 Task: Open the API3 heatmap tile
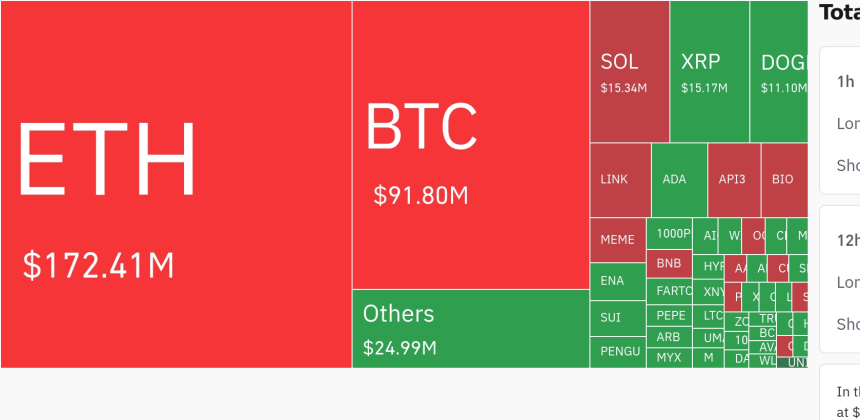point(733,180)
